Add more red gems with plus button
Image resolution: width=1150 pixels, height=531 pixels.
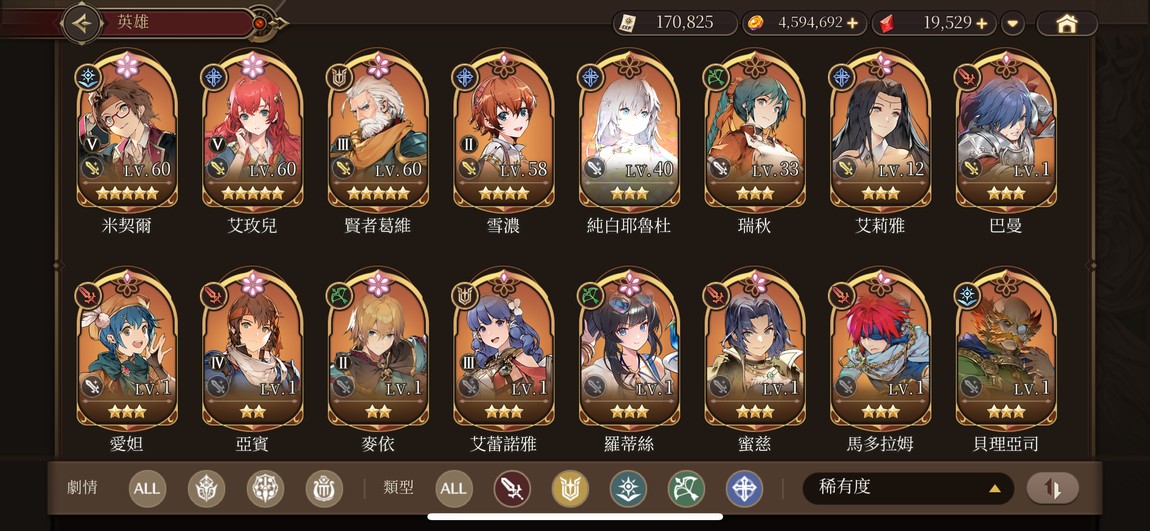coord(982,23)
